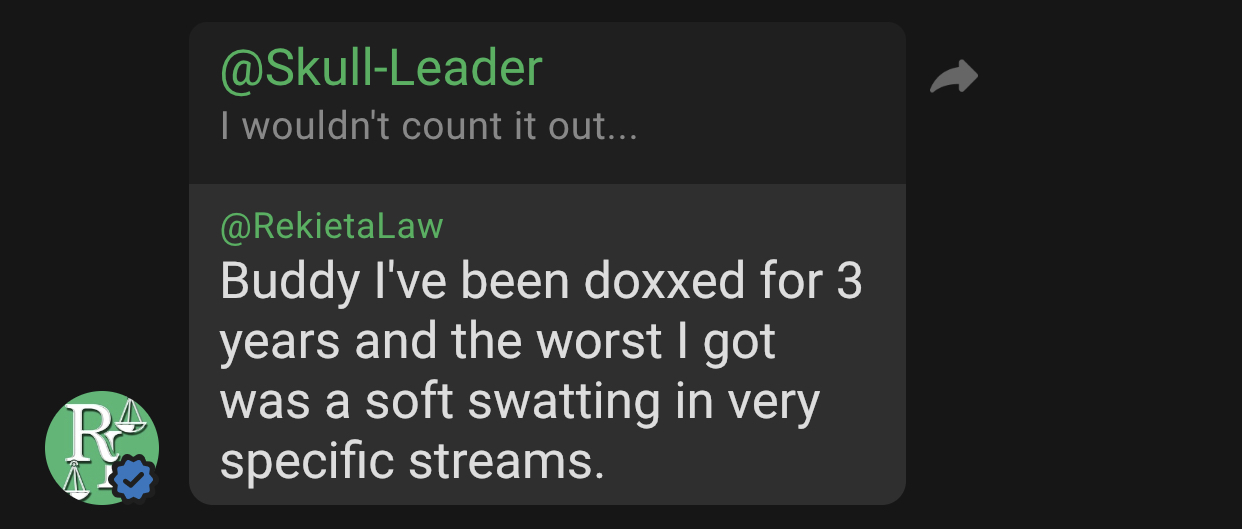Click the text "specific streams."
Viewport: 1242px width, 529px height.
[413, 462]
